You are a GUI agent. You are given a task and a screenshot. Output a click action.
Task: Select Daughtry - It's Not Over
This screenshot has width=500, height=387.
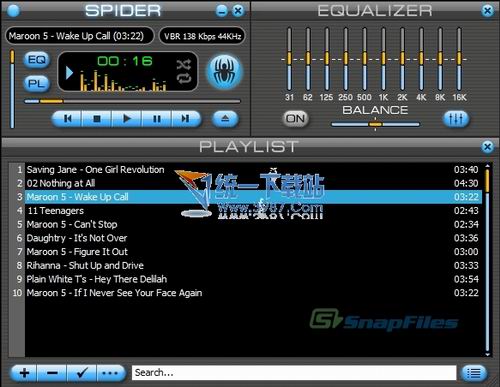[x=253, y=238]
